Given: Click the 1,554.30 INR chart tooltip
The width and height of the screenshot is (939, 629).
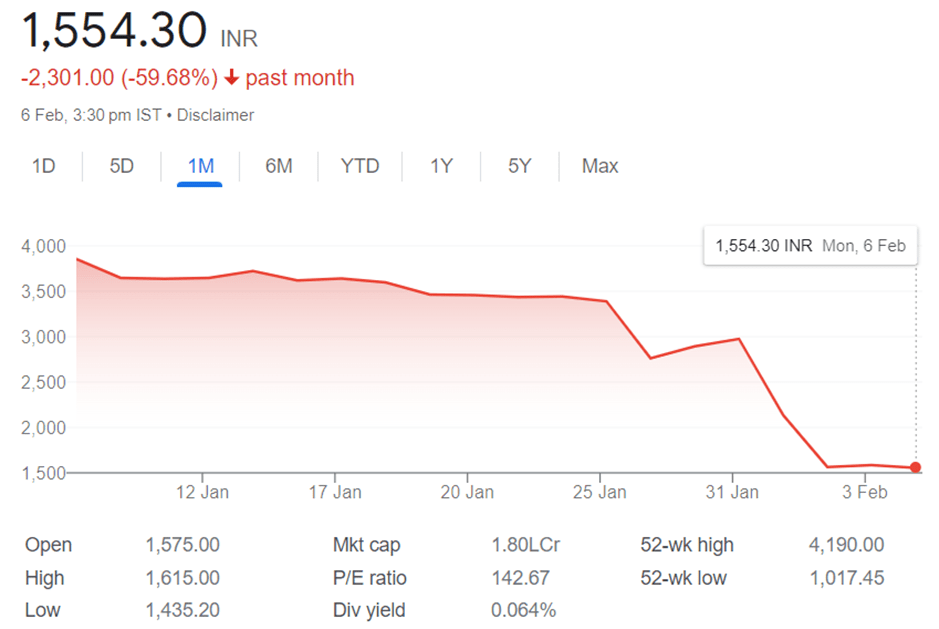Looking at the screenshot, I should pyautogui.click(x=810, y=245).
